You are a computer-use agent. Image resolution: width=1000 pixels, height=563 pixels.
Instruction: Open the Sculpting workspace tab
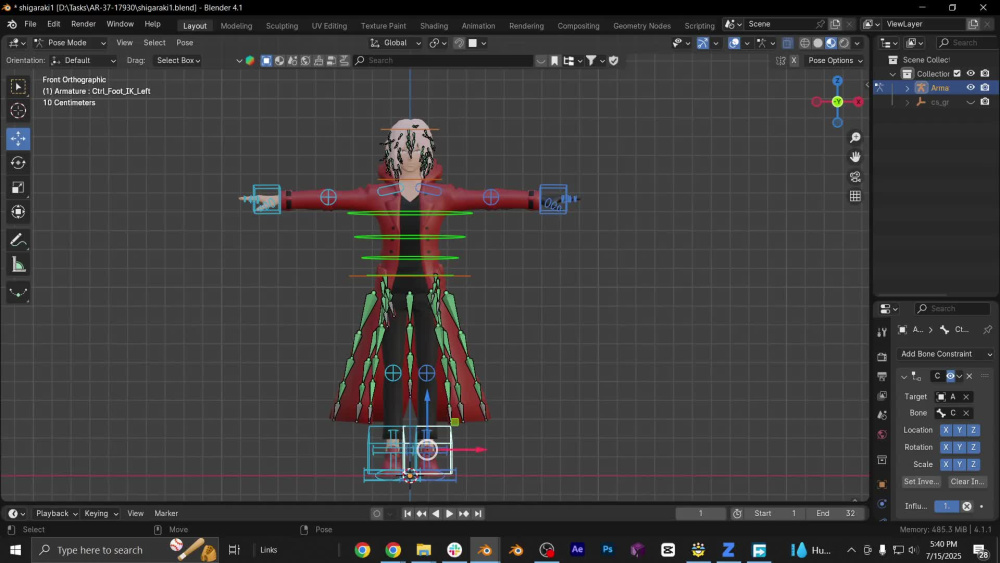(x=282, y=26)
